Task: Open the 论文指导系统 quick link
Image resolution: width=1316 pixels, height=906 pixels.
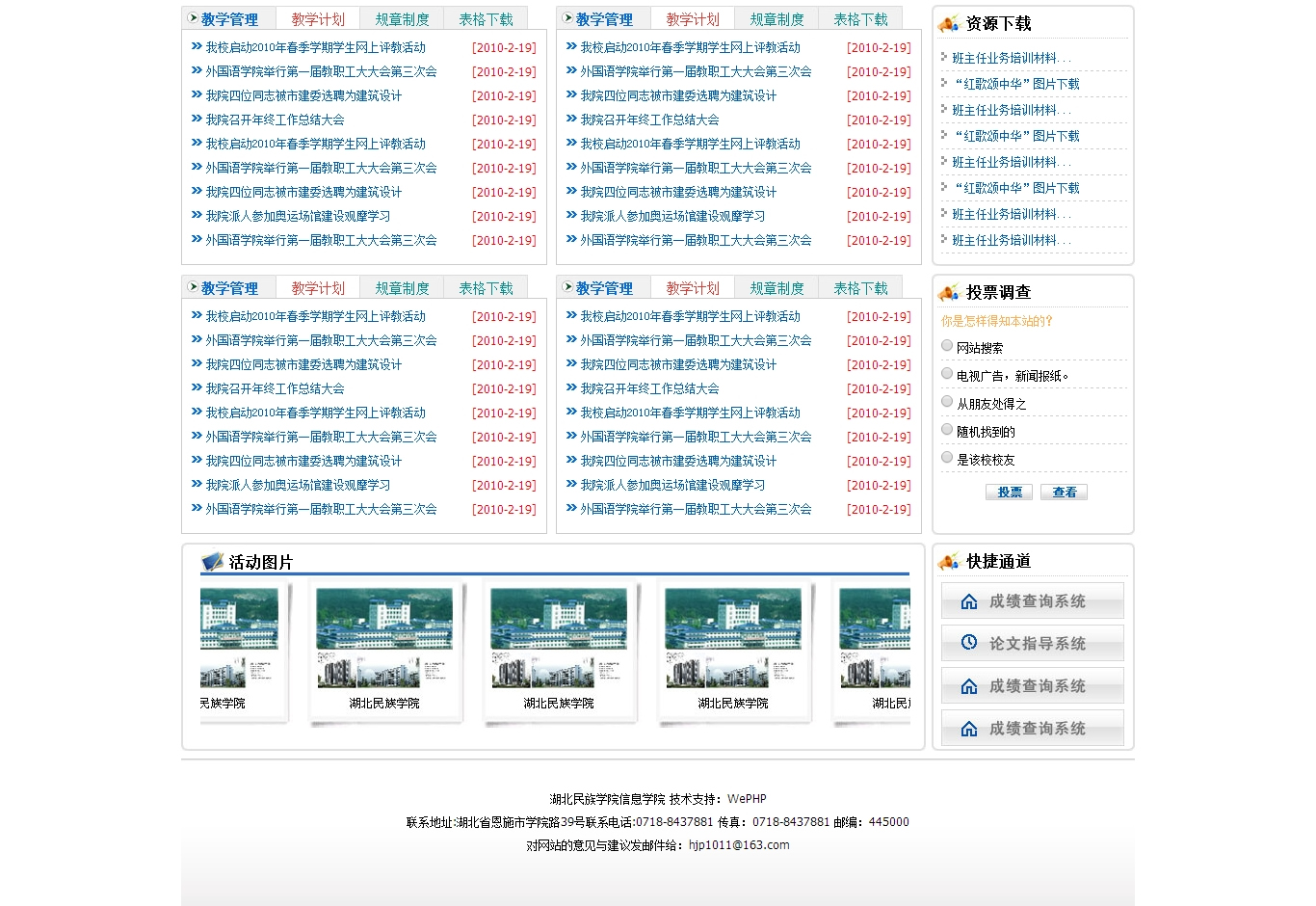Action: click(x=1033, y=643)
